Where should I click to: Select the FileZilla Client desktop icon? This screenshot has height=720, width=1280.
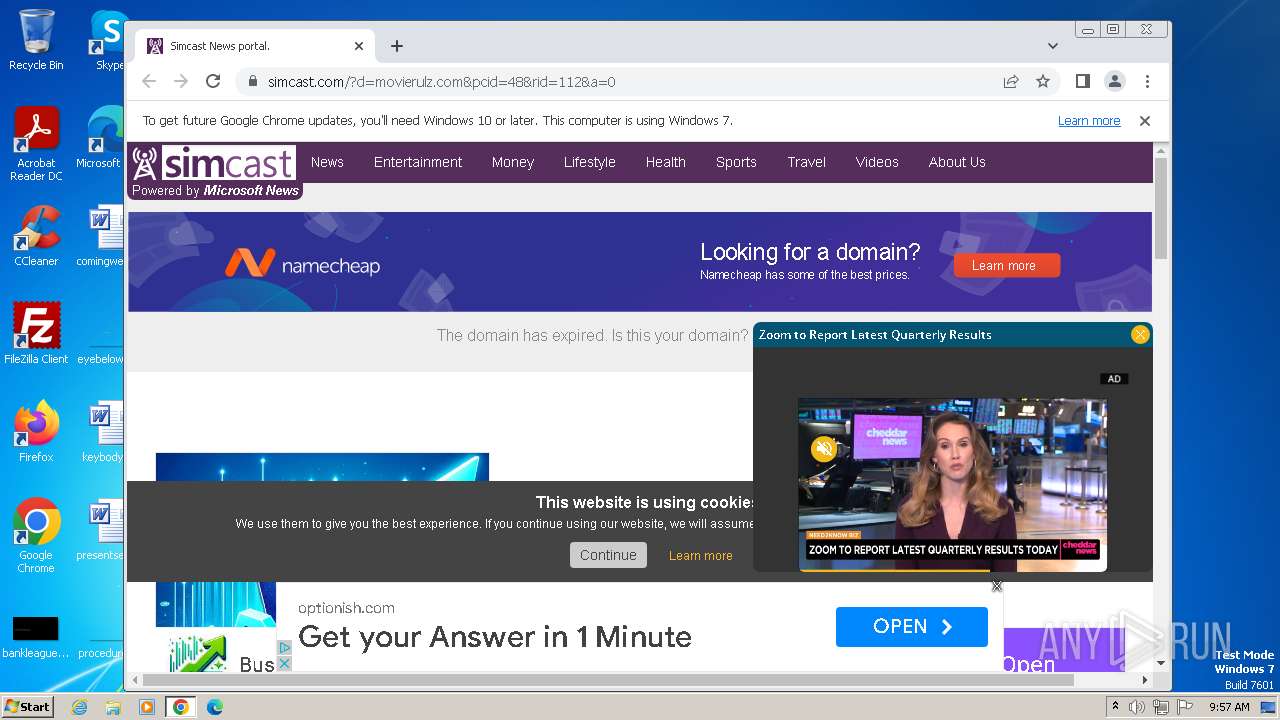point(36,334)
